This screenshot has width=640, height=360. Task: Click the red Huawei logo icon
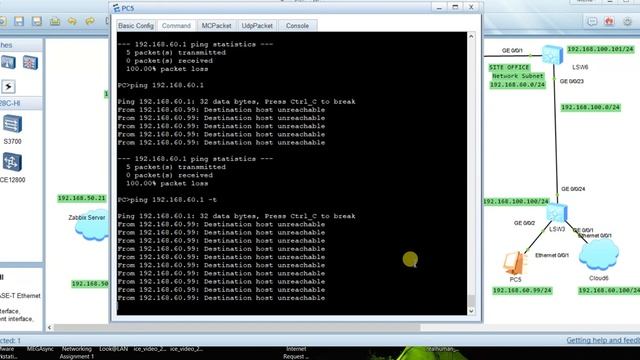(609, 21)
